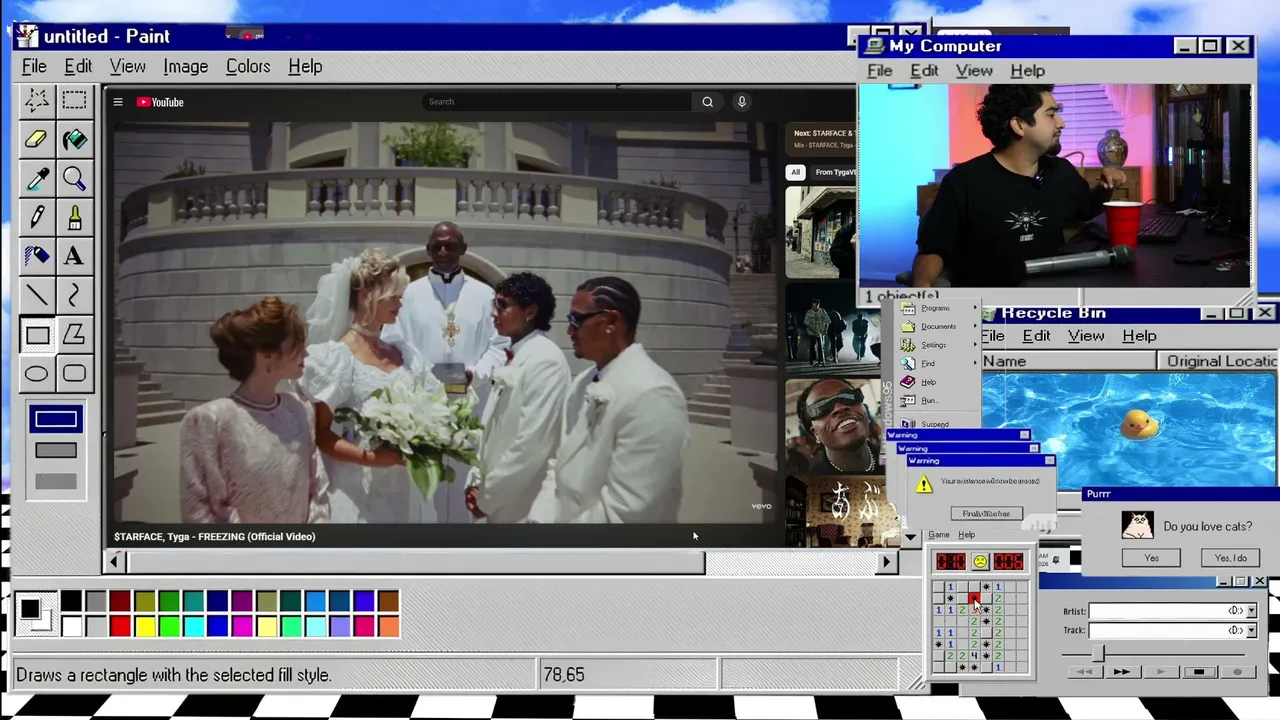Click the Paint horizontal scrollbar left arrow
The image size is (1280, 720).
(x=114, y=562)
